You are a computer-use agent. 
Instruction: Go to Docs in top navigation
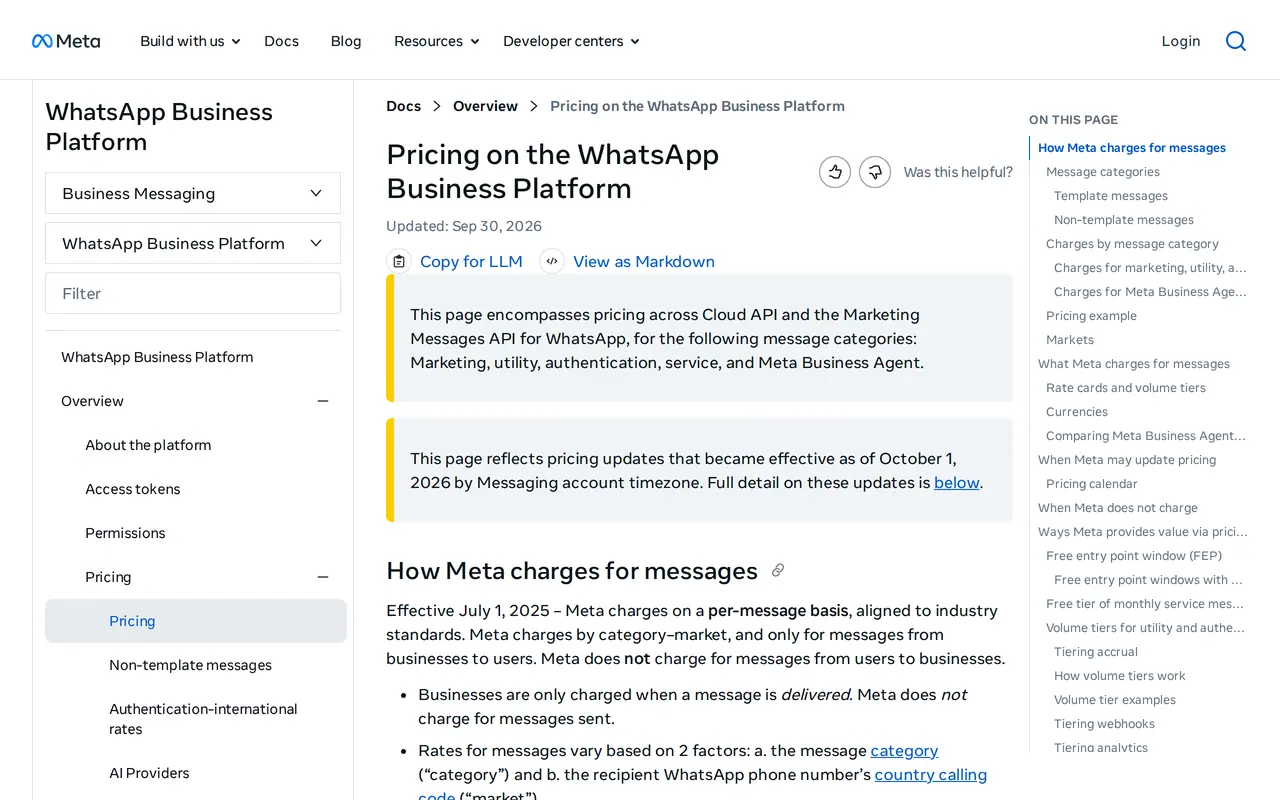click(281, 41)
